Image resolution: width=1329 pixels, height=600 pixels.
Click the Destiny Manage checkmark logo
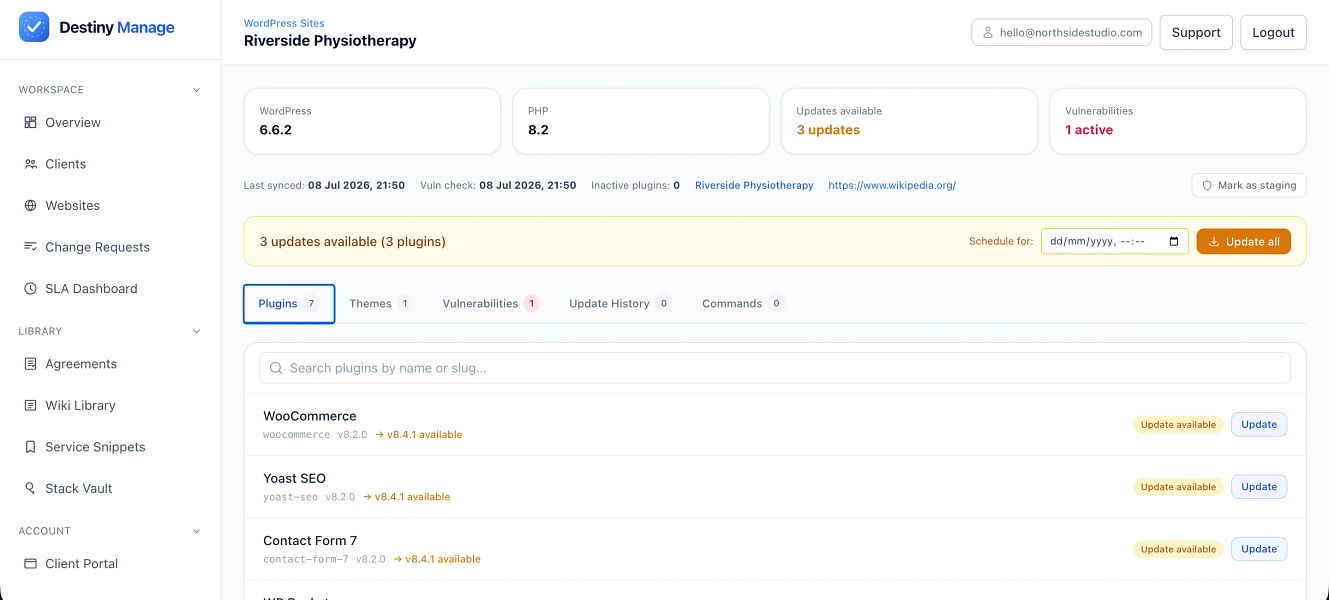click(x=34, y=27)
